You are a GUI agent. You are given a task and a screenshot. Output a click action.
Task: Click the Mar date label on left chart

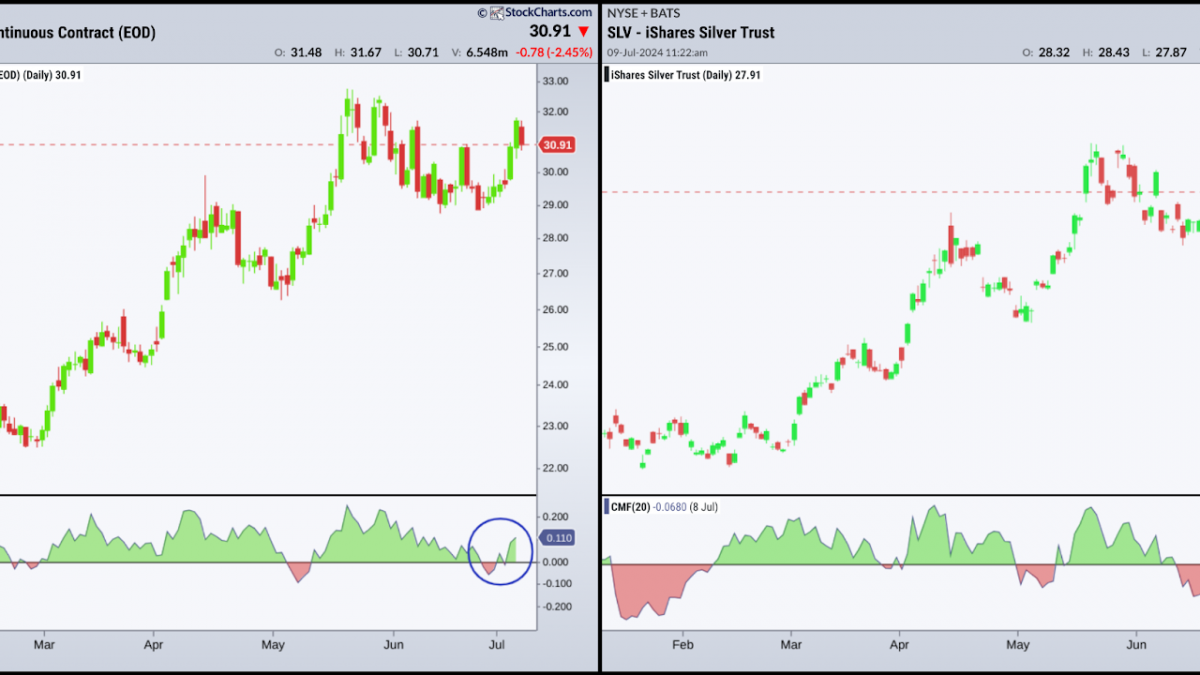[43, 646]
